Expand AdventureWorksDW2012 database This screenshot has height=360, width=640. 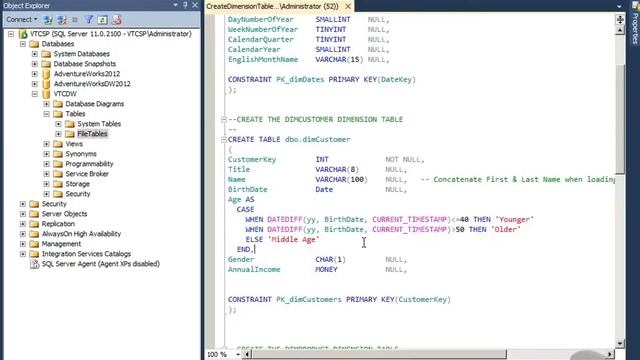[x=35, y=84]
